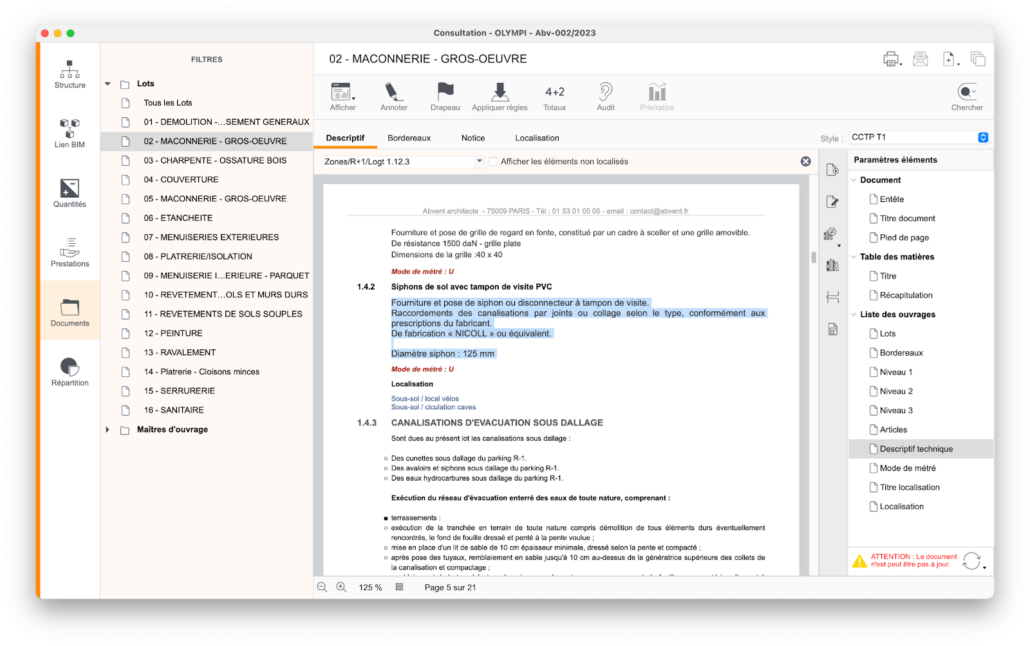Open the Répartition sidebar section

[x=70, y=372]
